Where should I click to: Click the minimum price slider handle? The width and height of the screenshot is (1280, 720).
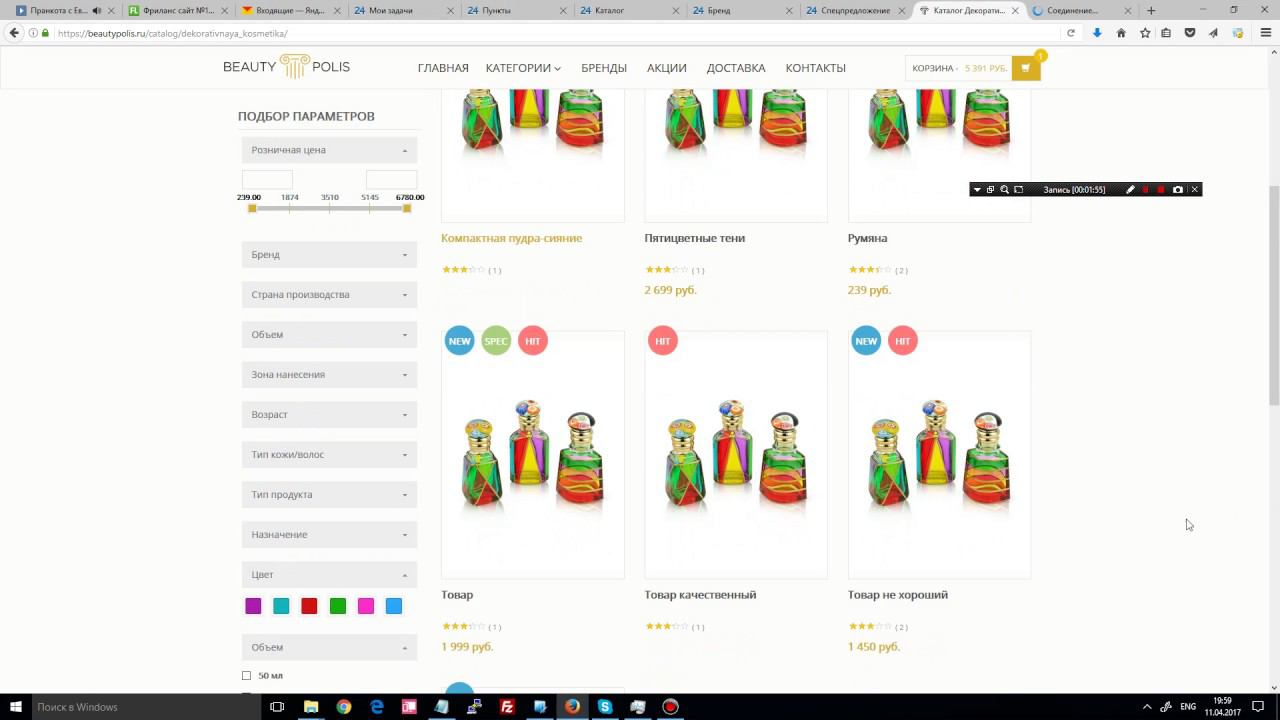[252, 208]
